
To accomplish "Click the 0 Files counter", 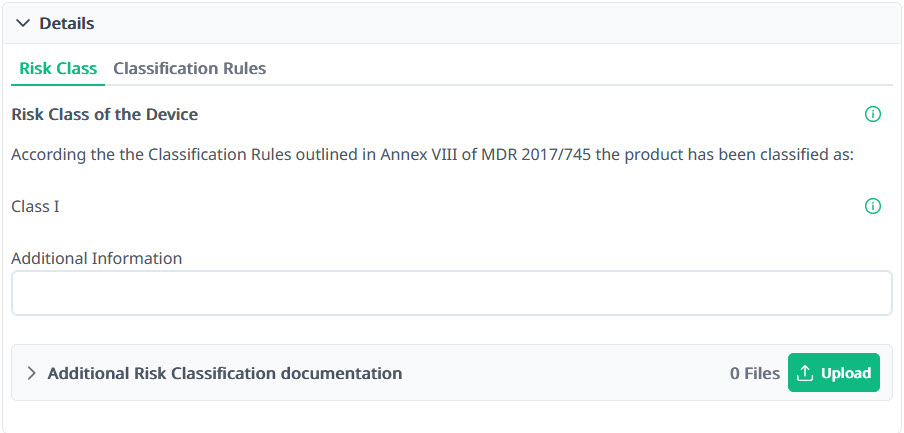I will [x=754, y=374].
